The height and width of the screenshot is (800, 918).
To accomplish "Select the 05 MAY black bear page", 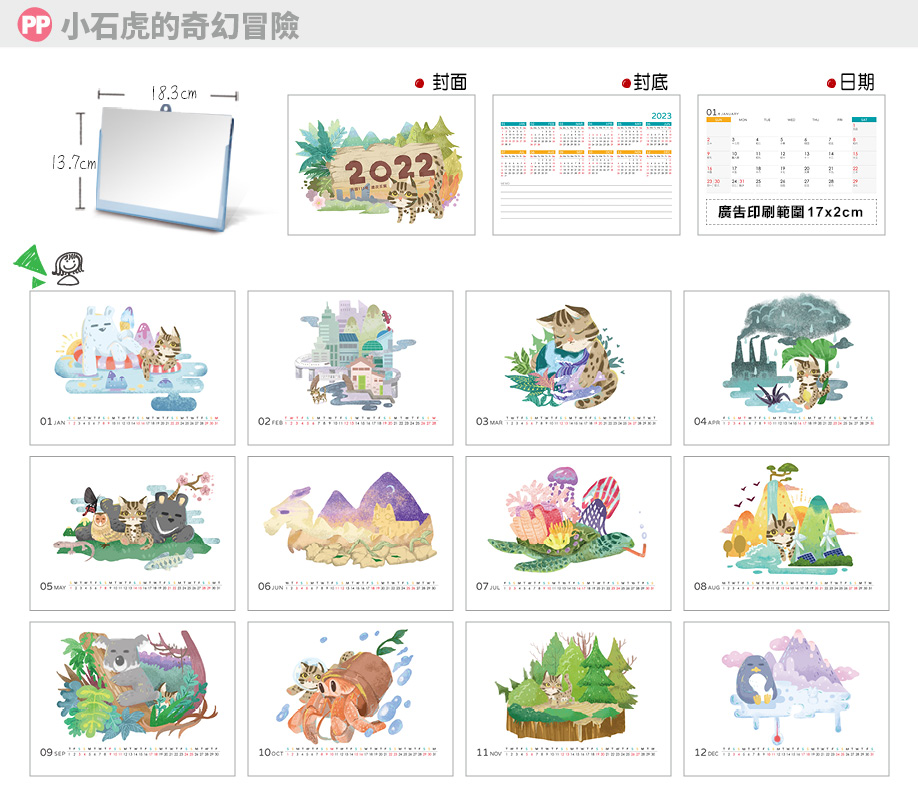I will tap(132, 533).
